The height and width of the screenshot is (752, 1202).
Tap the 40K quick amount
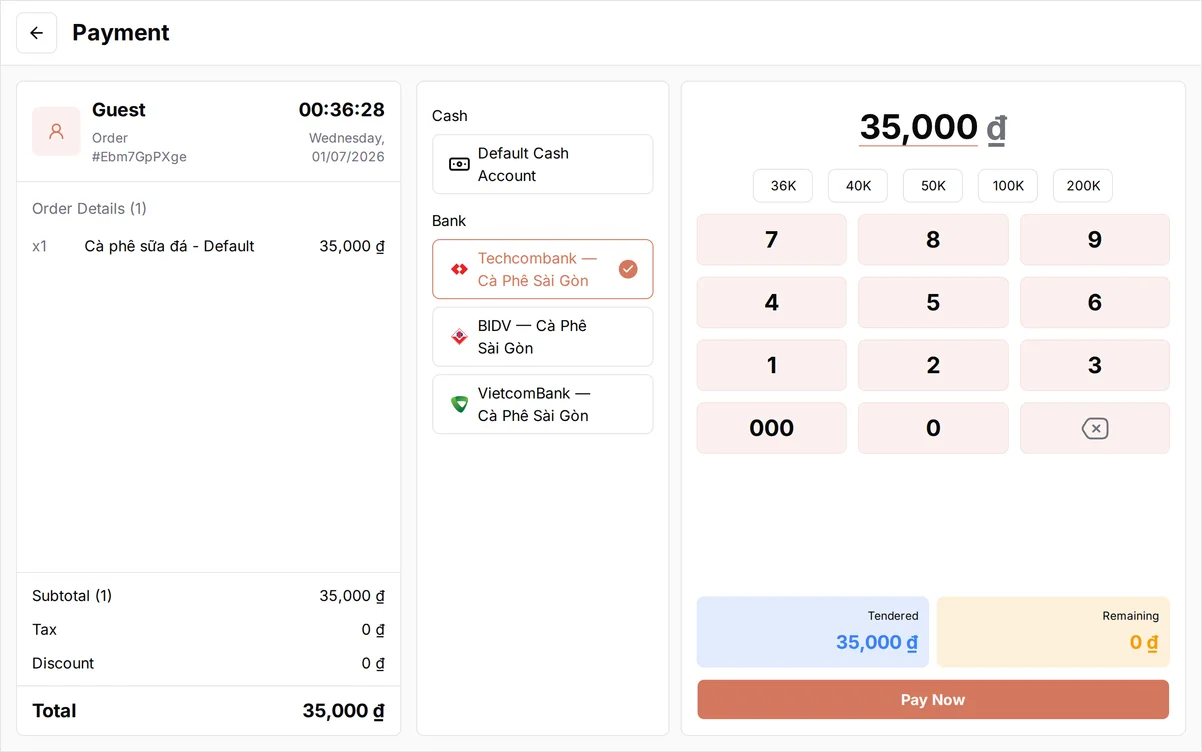(x=858, y=185)
